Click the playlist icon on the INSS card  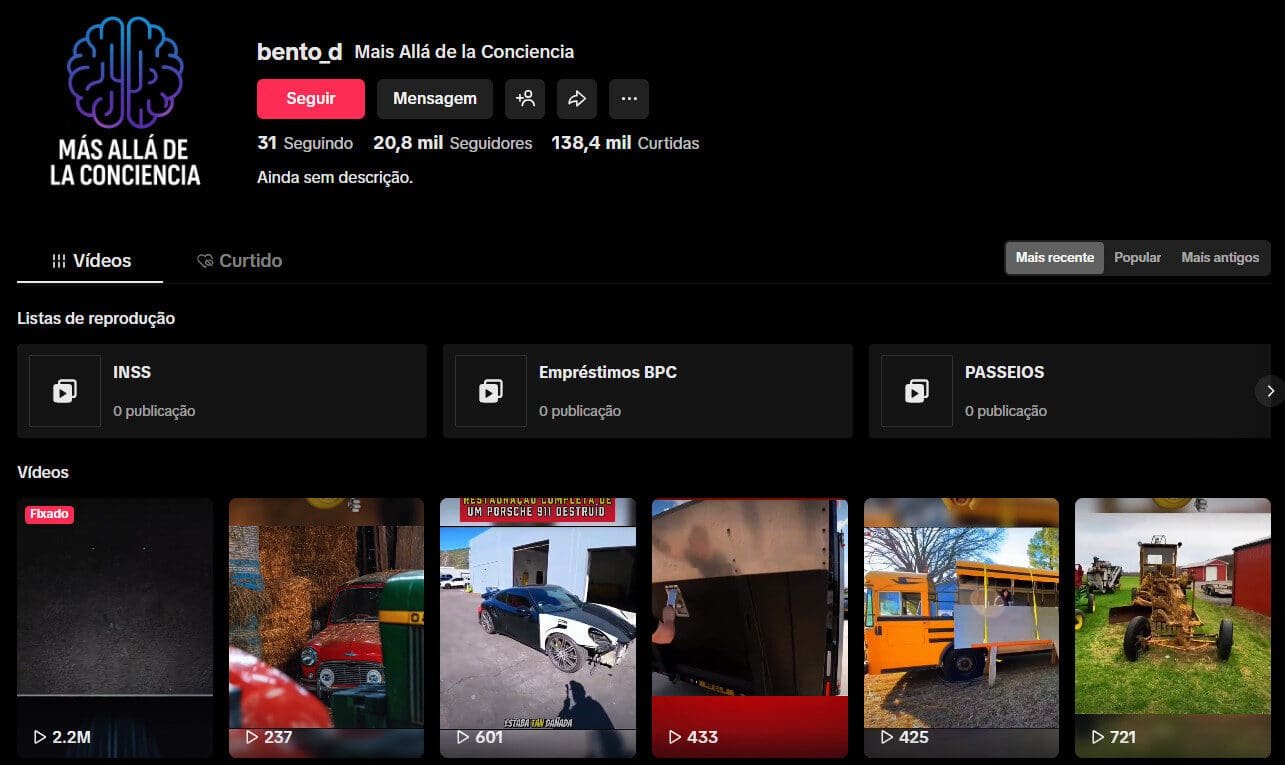(64, 391)
